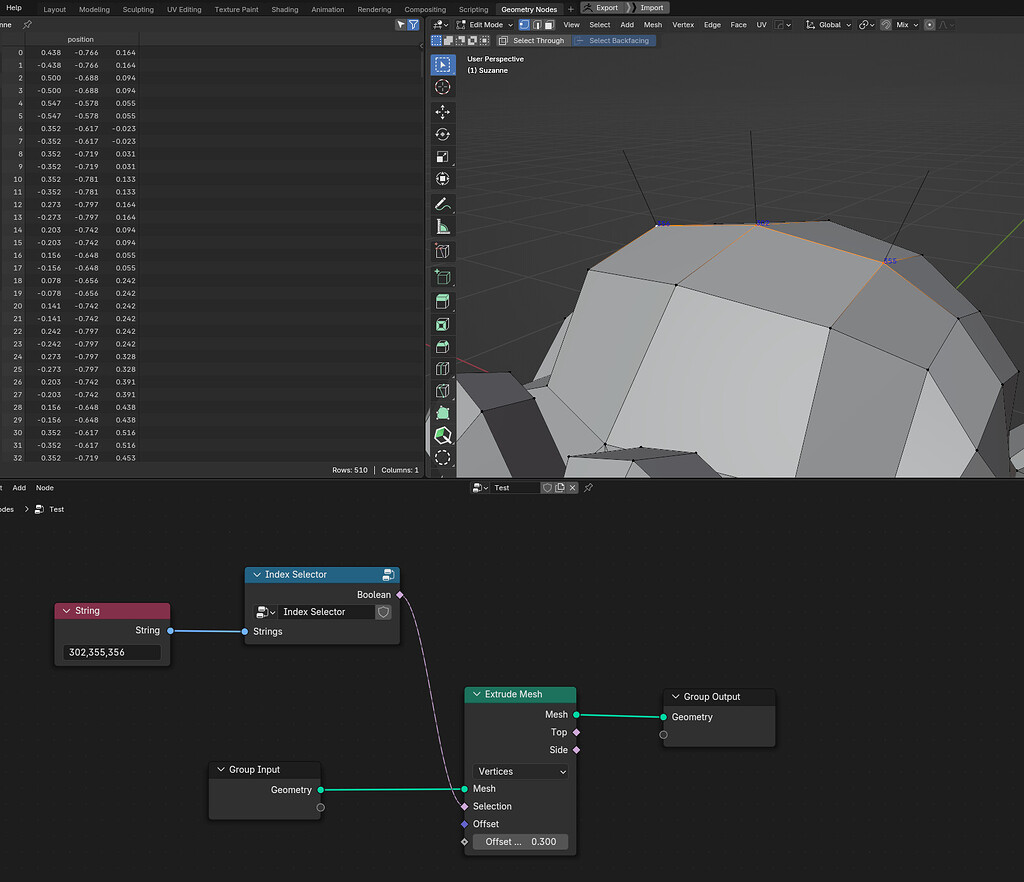Select the 3D Cursor tool
Screen dimensions: 1024x882
click(443, 87)
